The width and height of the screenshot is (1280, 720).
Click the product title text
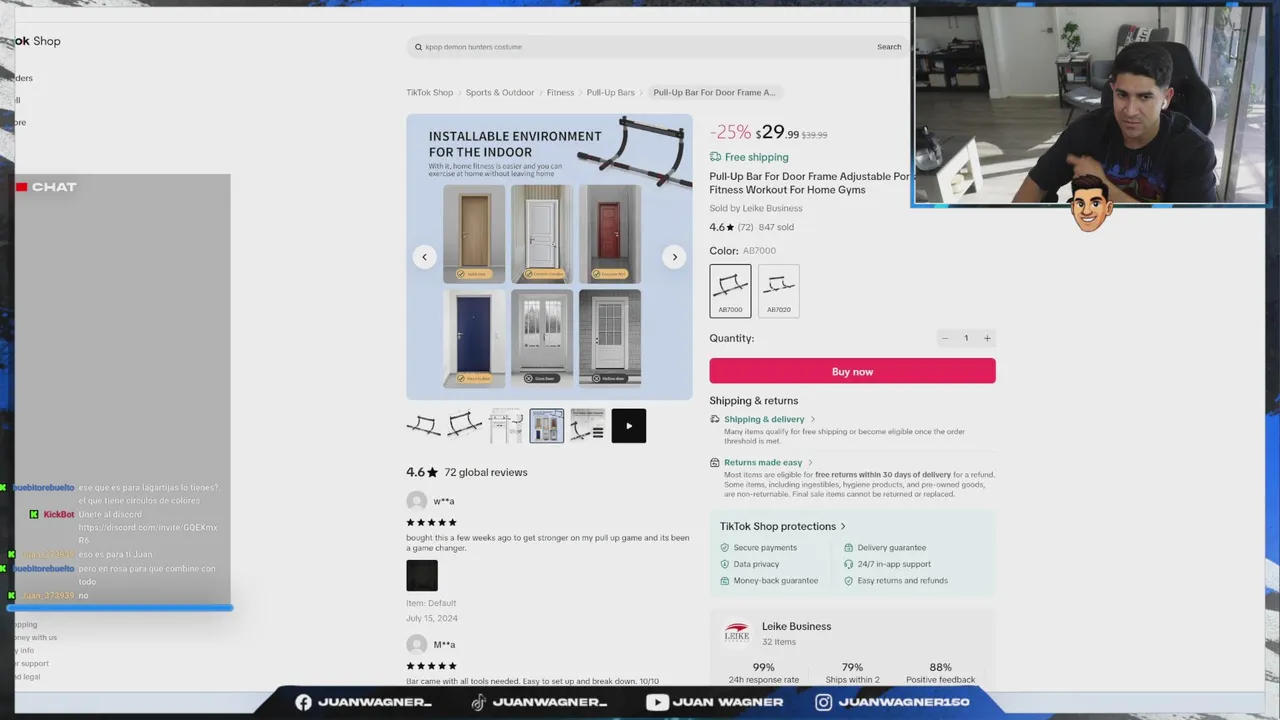810,183
